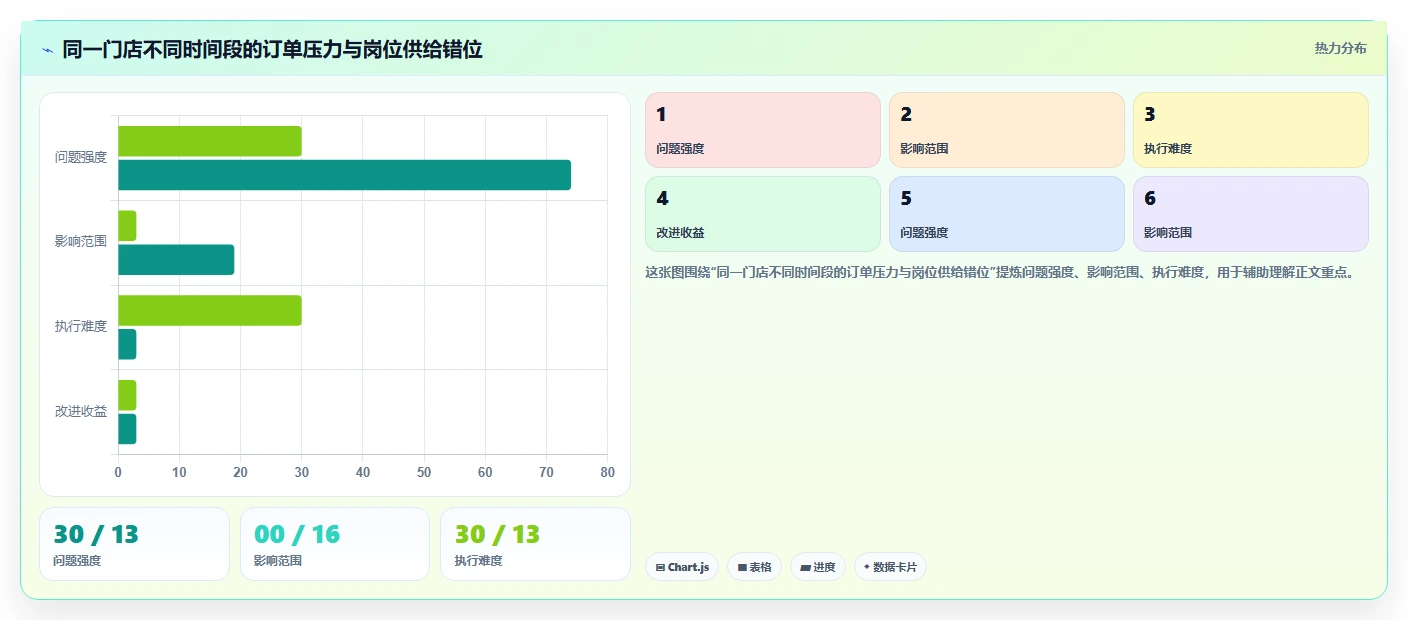Click the teal 改进收益 bar in the chart
The height and width of the screenshot is (620, 1408).
pos(127,429)
